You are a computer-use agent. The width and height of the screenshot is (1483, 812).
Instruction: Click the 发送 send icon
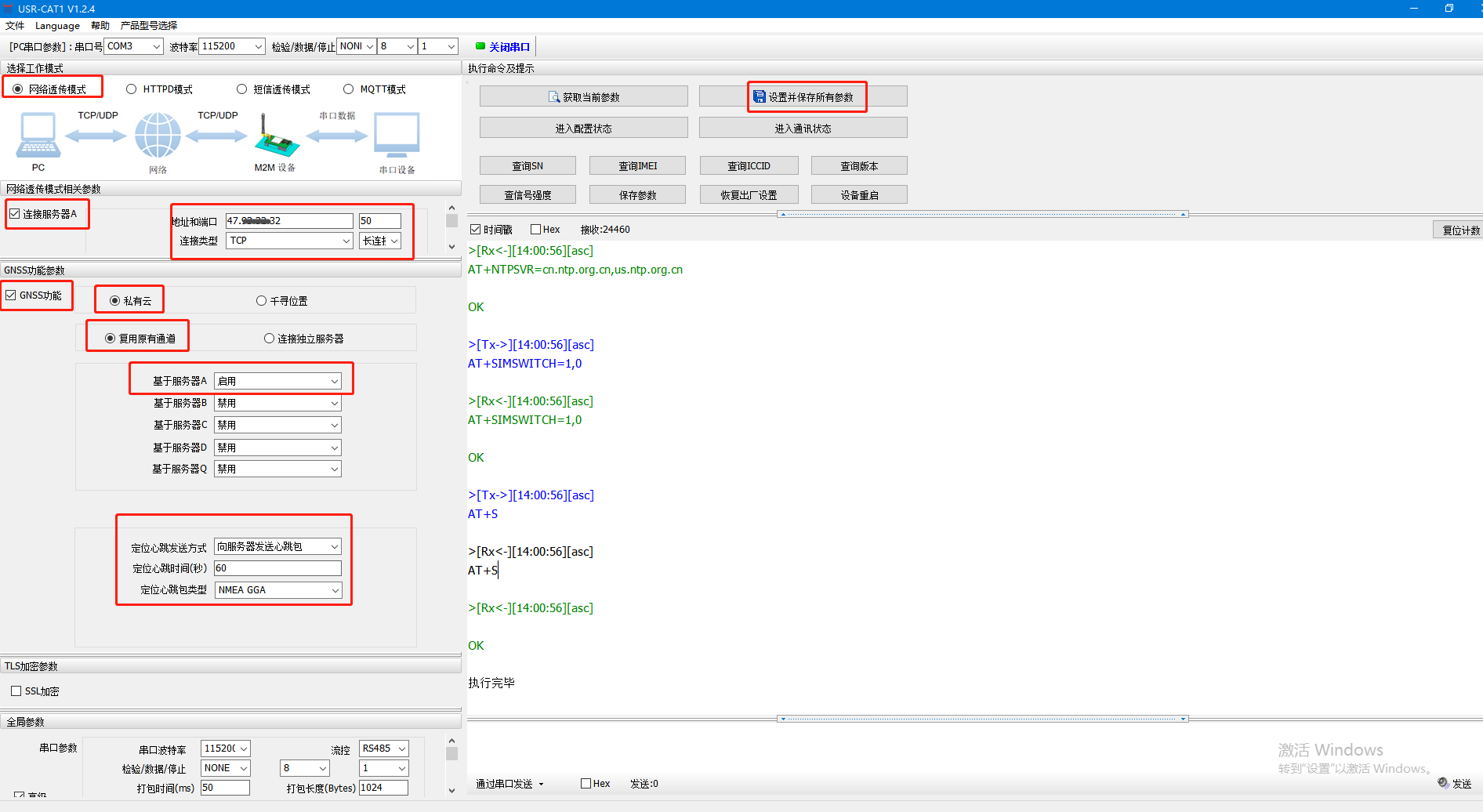[x=1443, y=783]
